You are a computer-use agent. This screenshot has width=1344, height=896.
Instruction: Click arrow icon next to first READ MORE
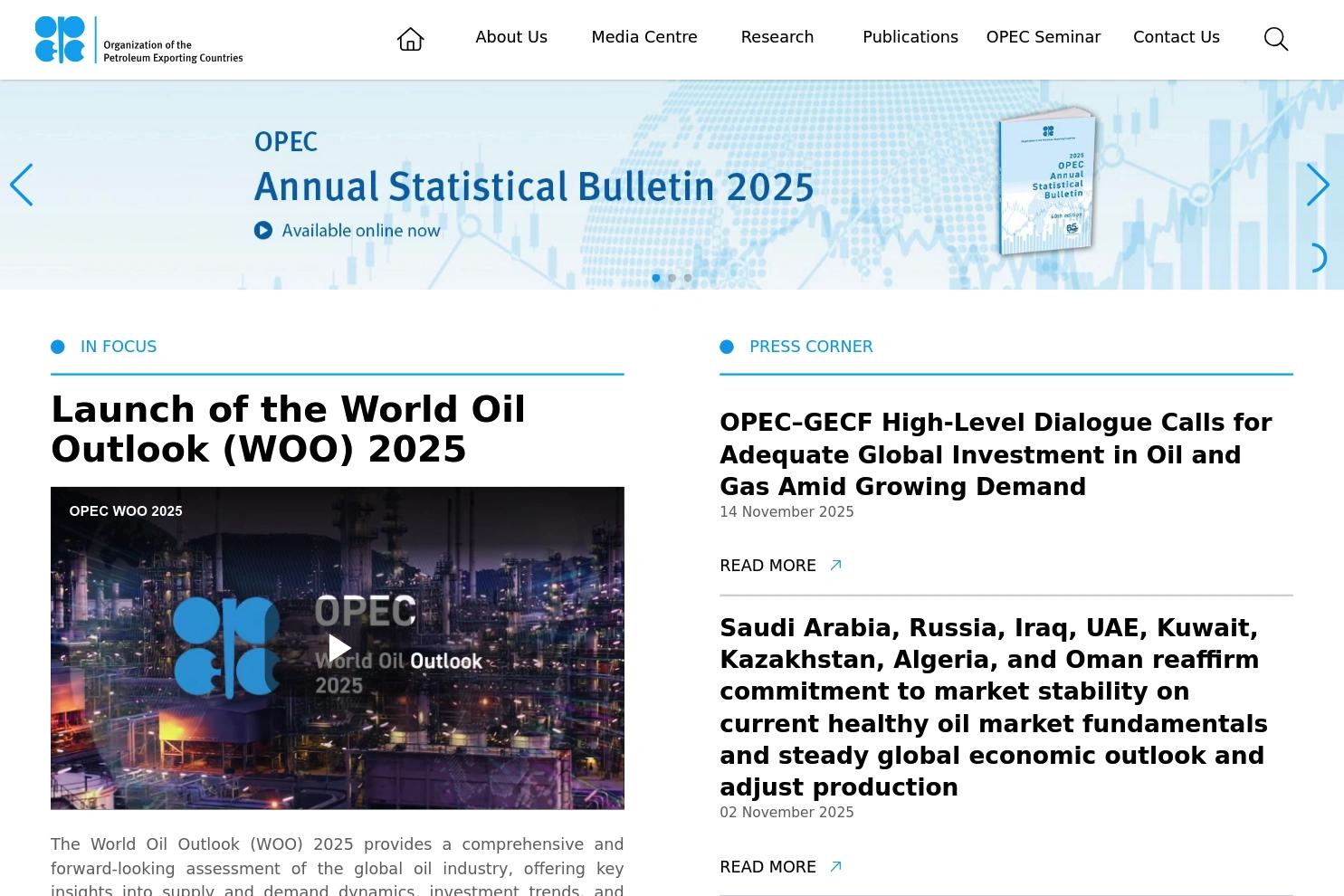[836, 566]
